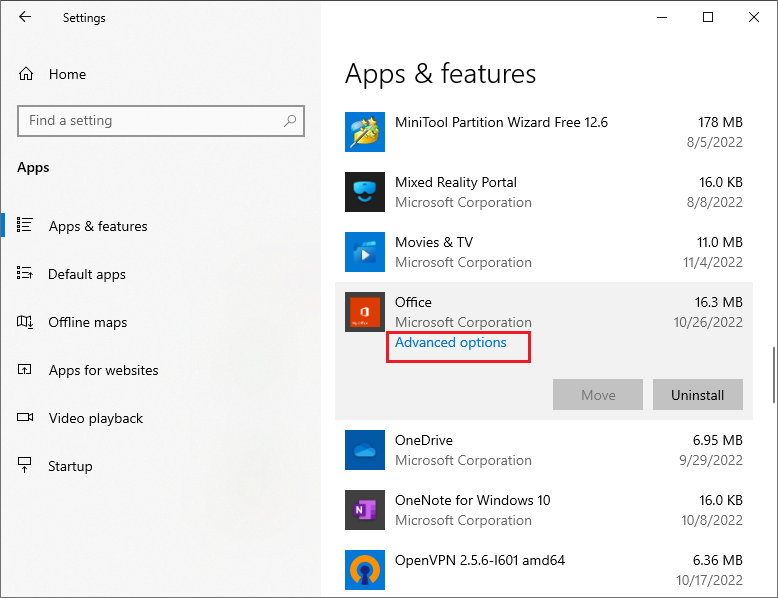Click the 6.95 MB size value
The width and height of the screenshot is (778, 598).
717,440
